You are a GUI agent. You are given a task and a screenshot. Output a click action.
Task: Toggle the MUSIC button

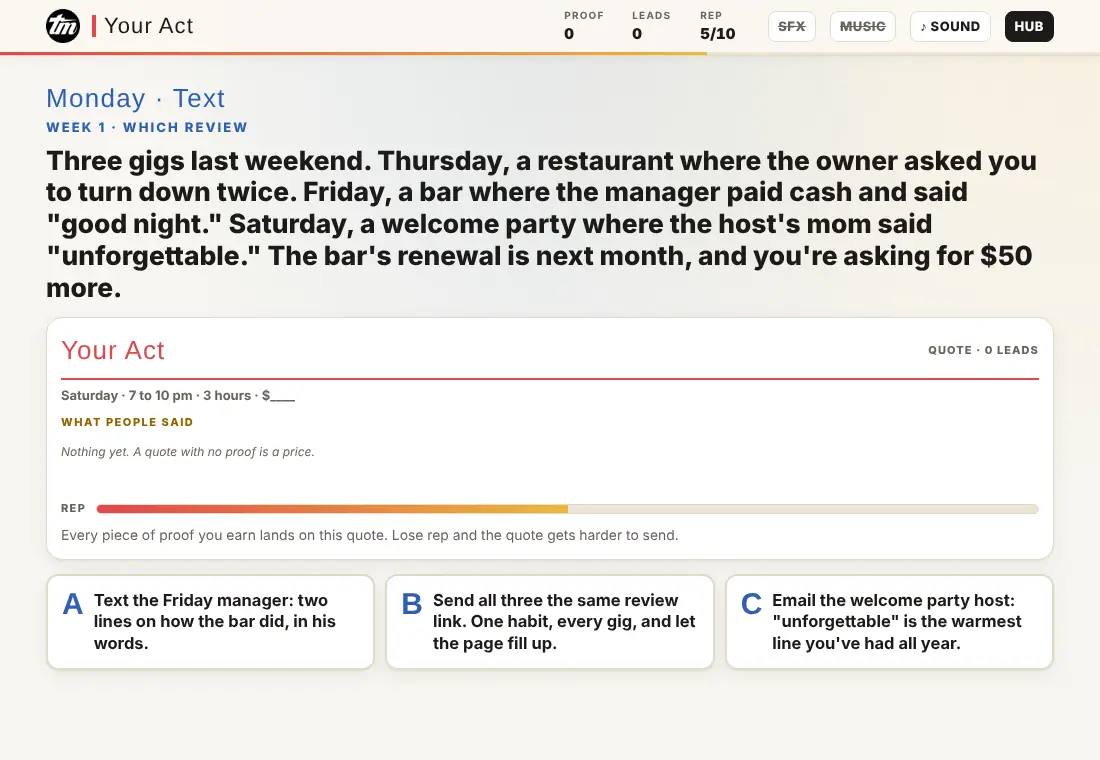pyautogui.click(x=862, y=27)
